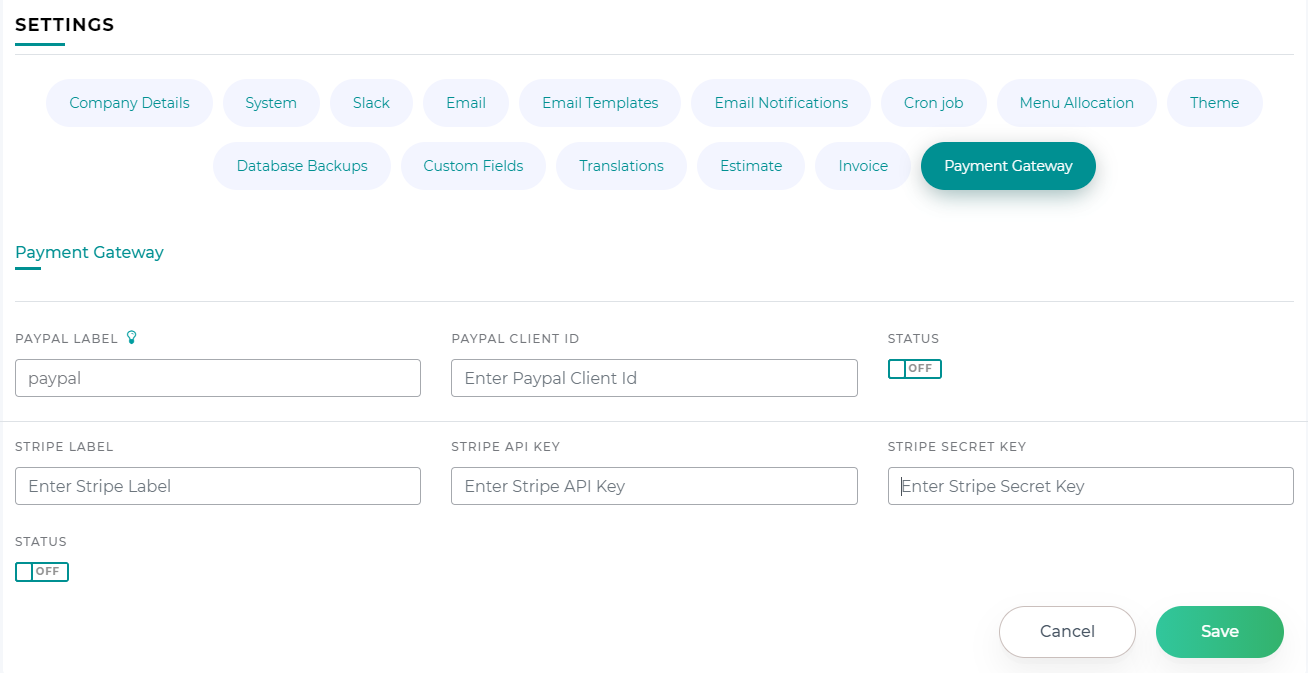Click the lightbulb hint icon beside Paypal Label

[131, 338]
